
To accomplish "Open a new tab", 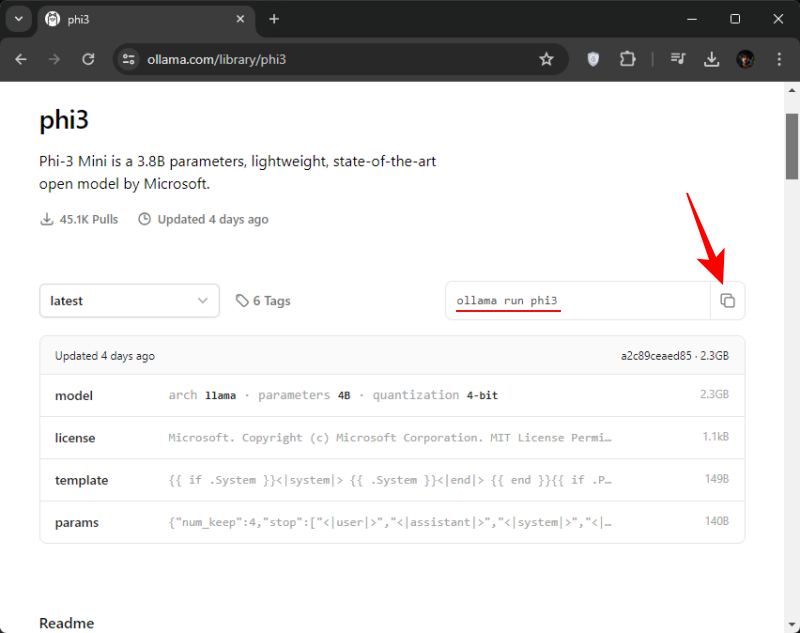I will point(274,19).
